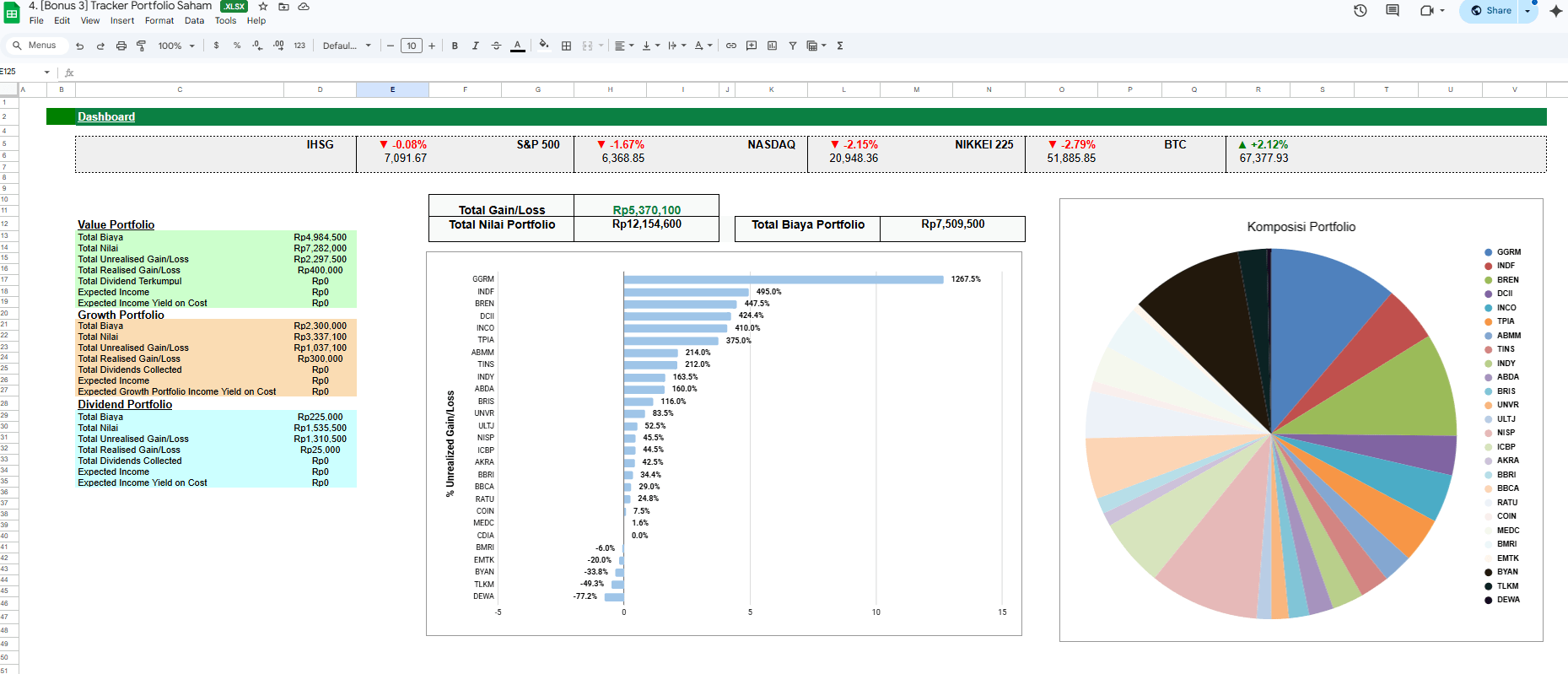1568x674 pixels.
Task: Redo the last action
Action: (x=100, y=46)
